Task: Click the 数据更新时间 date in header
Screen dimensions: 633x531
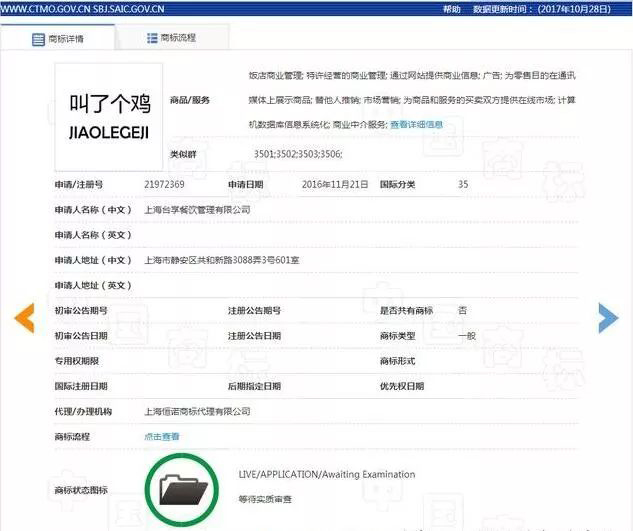Action: click(x=542, y=9)
